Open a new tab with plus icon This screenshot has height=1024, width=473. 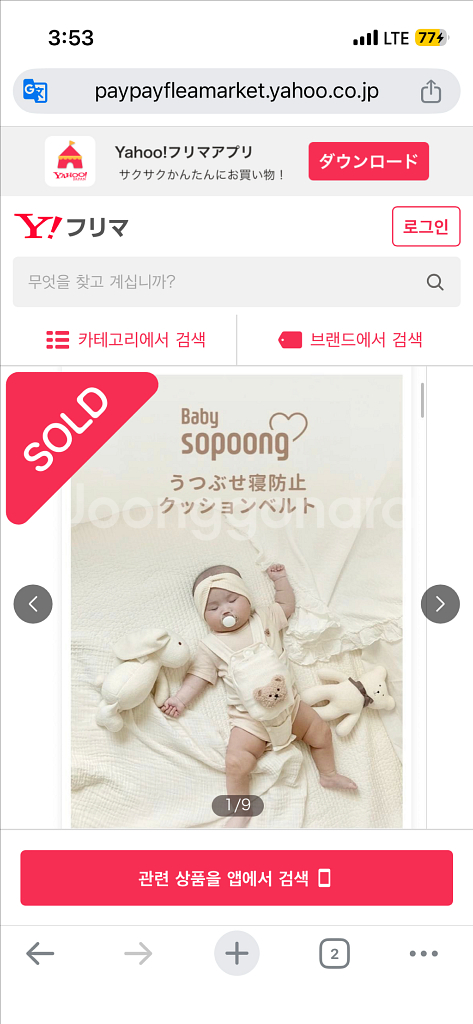pos(236,954)
